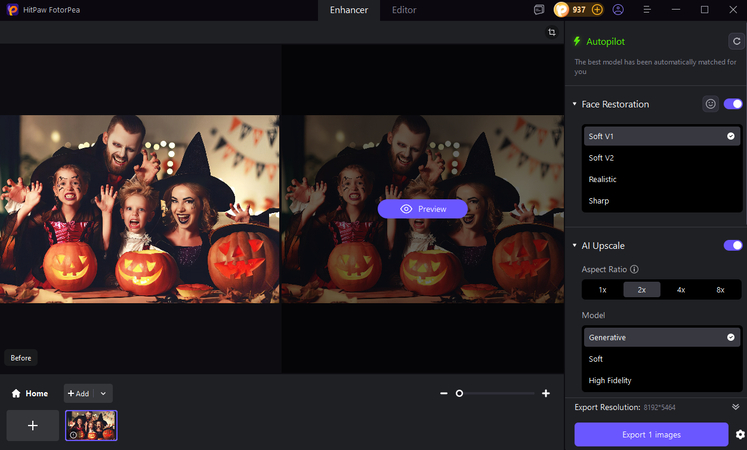Click the Home house icon
This screenshot has height=450, width=747.
pos(16,393)
